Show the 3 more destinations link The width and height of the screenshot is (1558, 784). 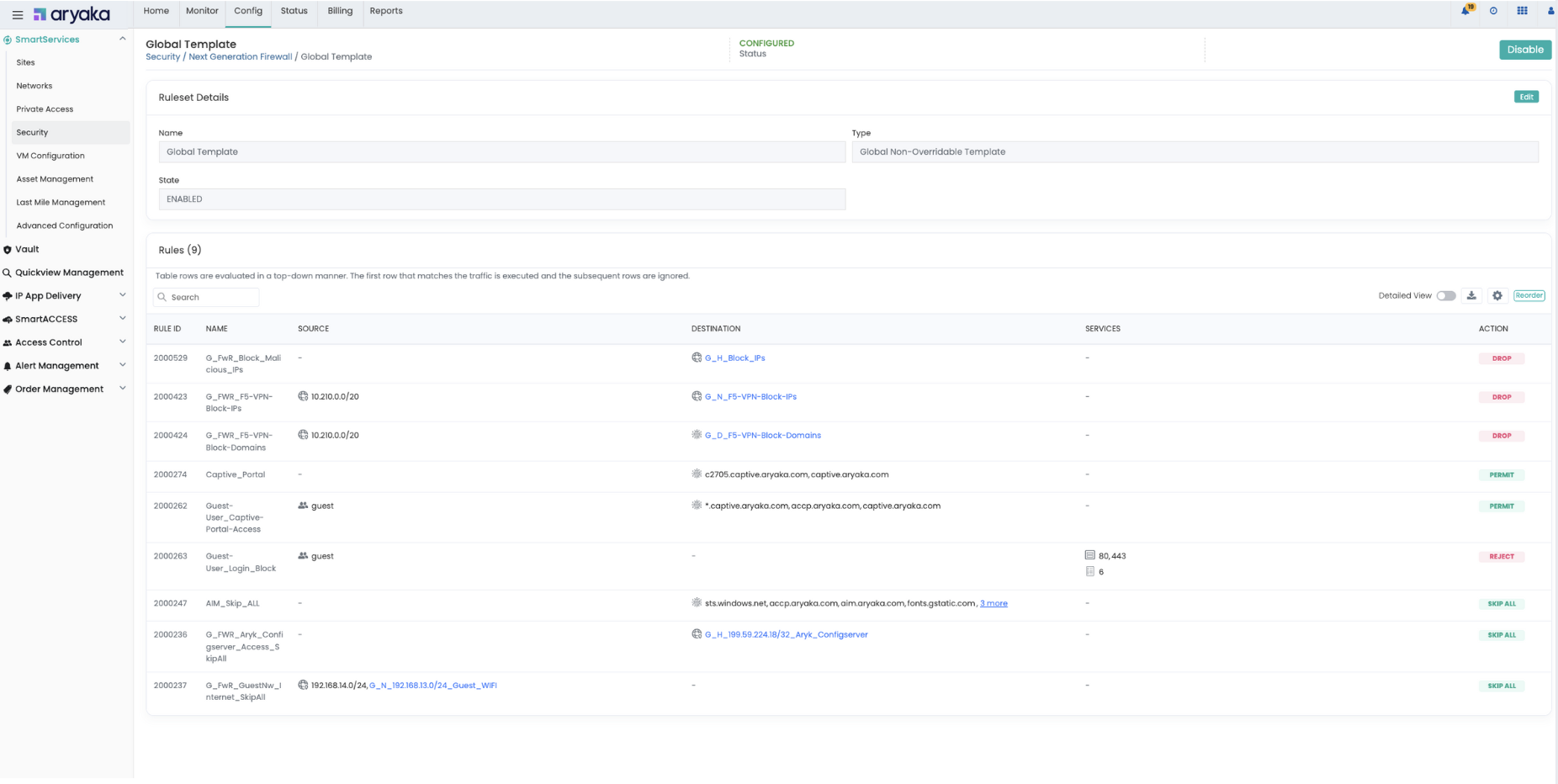pos(994,603)
